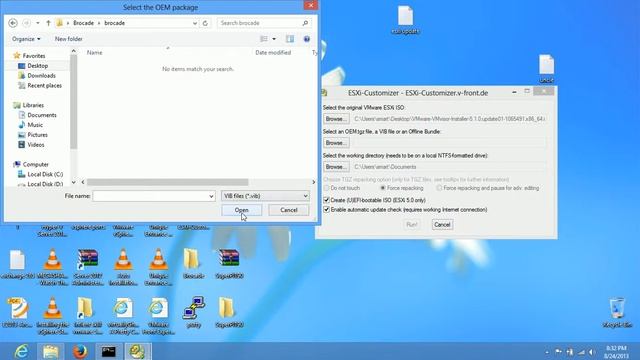Open Documents library in navigation pane
The width and height of the screenshot is (640, 360).
pos(42,115)
